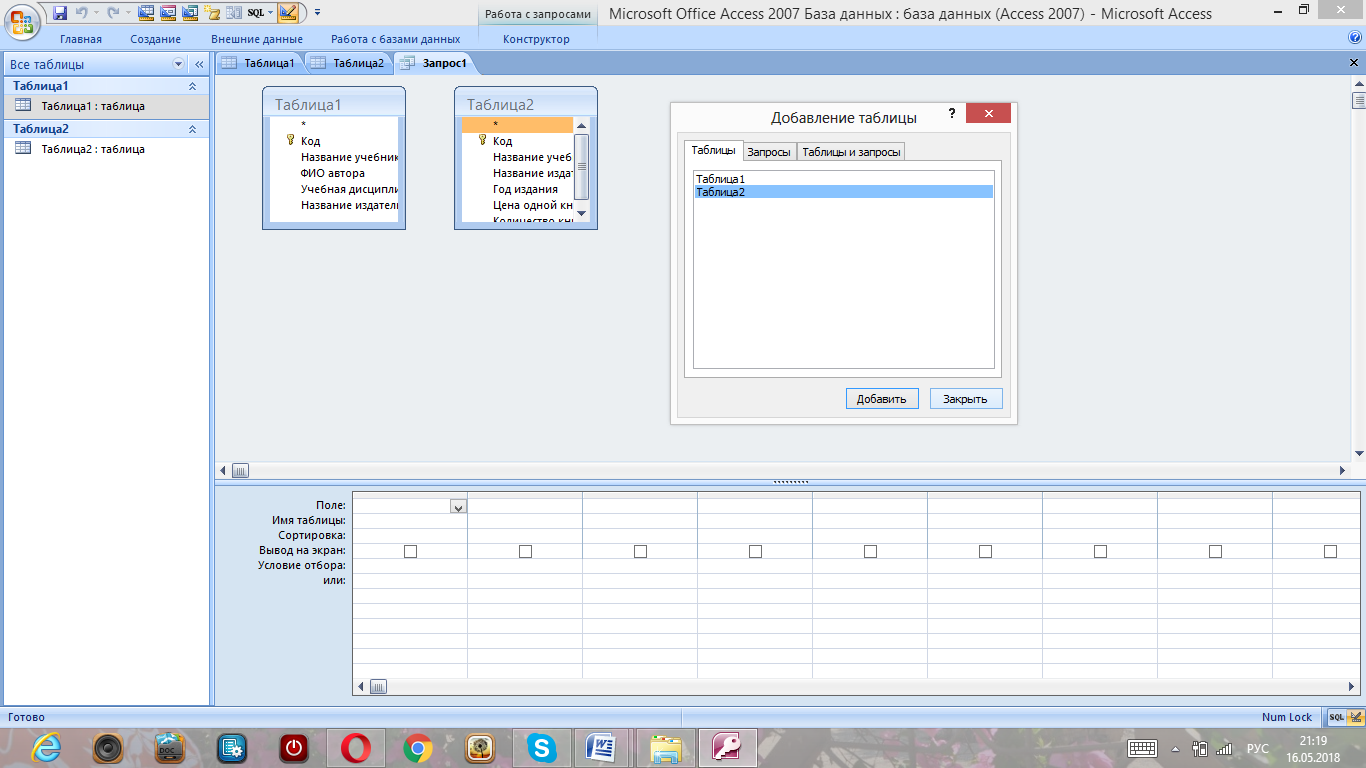The image size is (1366, 768).
Task: Open Skype from the taskbar
Action: (x=541, y=747)
